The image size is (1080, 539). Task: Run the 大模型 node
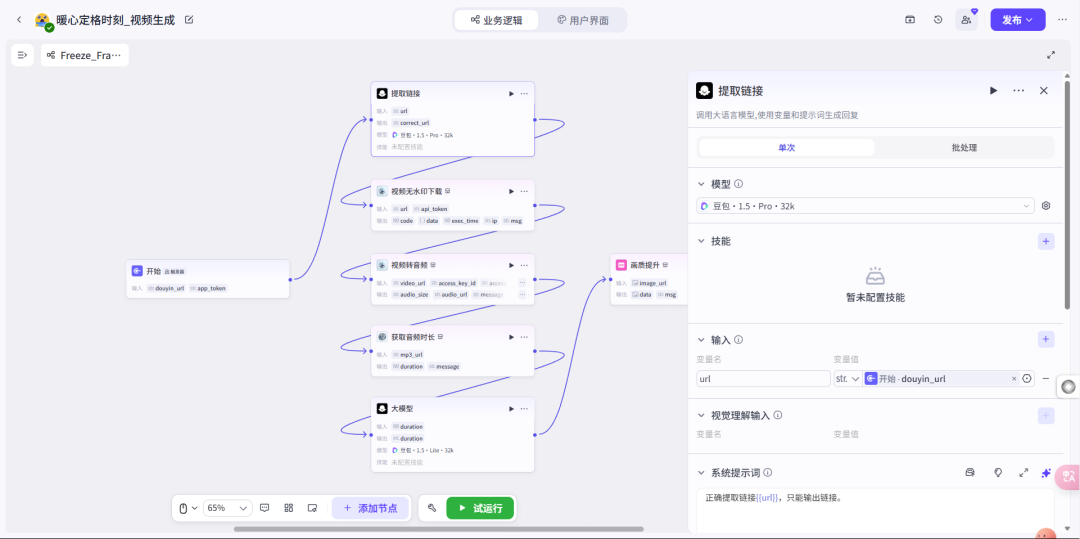click(511, 409)
